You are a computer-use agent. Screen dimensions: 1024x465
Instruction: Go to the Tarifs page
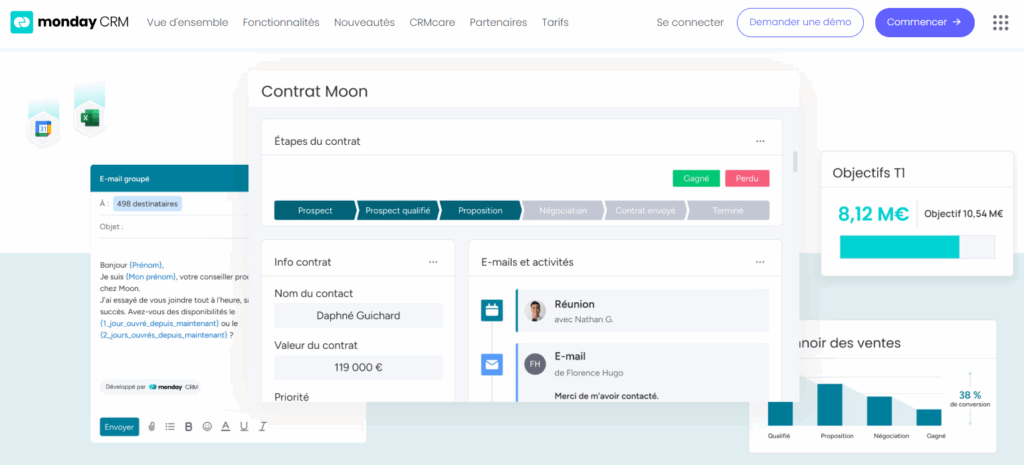pos(555,22)
